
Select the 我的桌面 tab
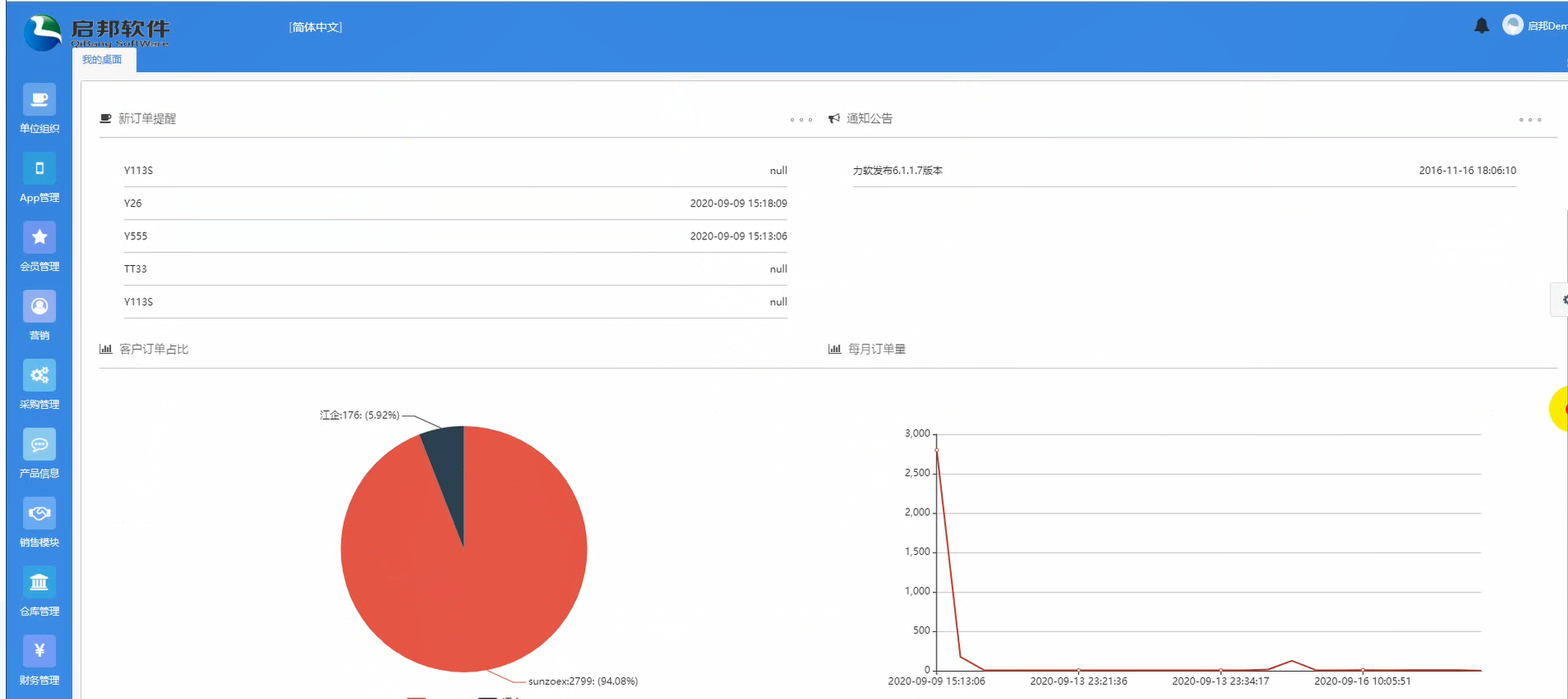point(102,60)
